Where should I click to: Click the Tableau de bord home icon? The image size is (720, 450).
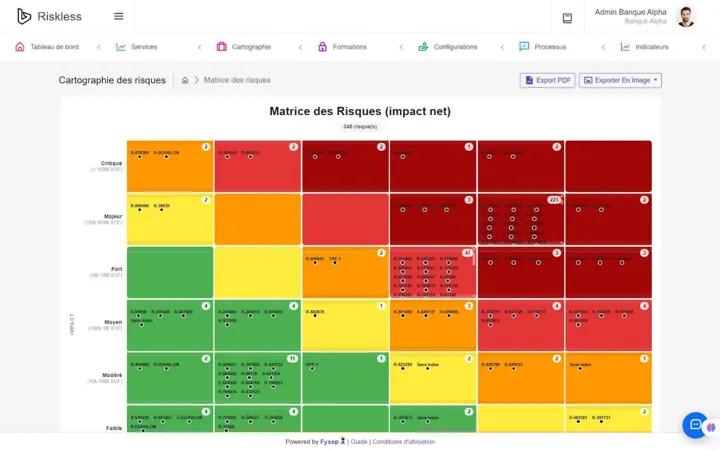20,47
